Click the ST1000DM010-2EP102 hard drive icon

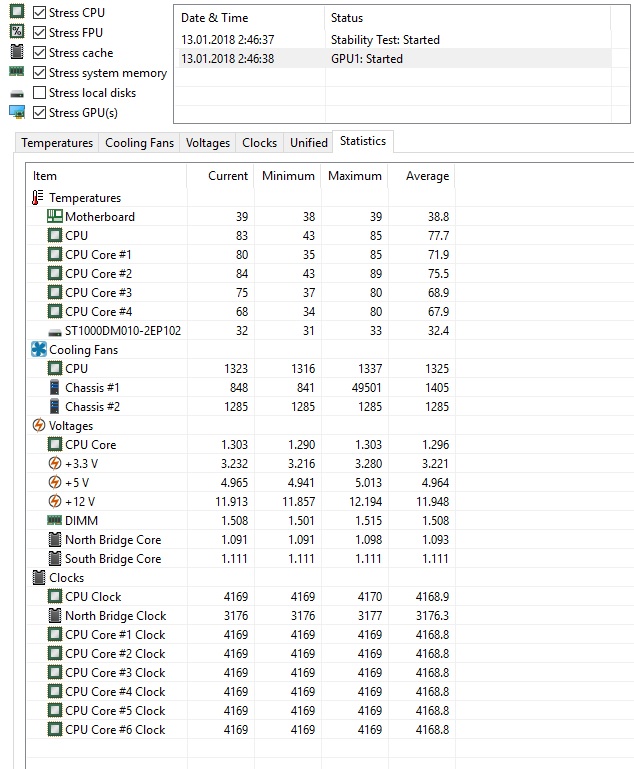(55, 331)
